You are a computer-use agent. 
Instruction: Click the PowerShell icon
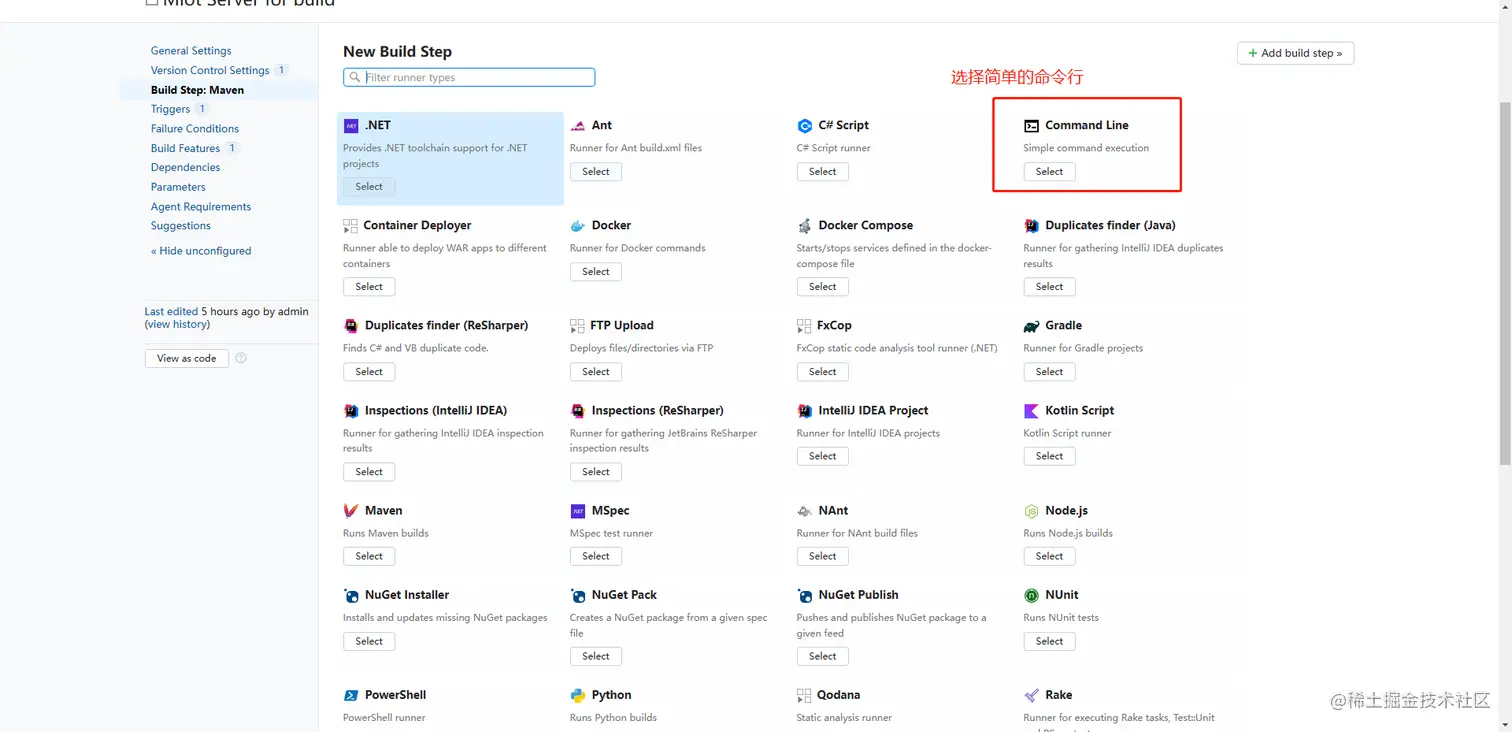pos(351,695)
